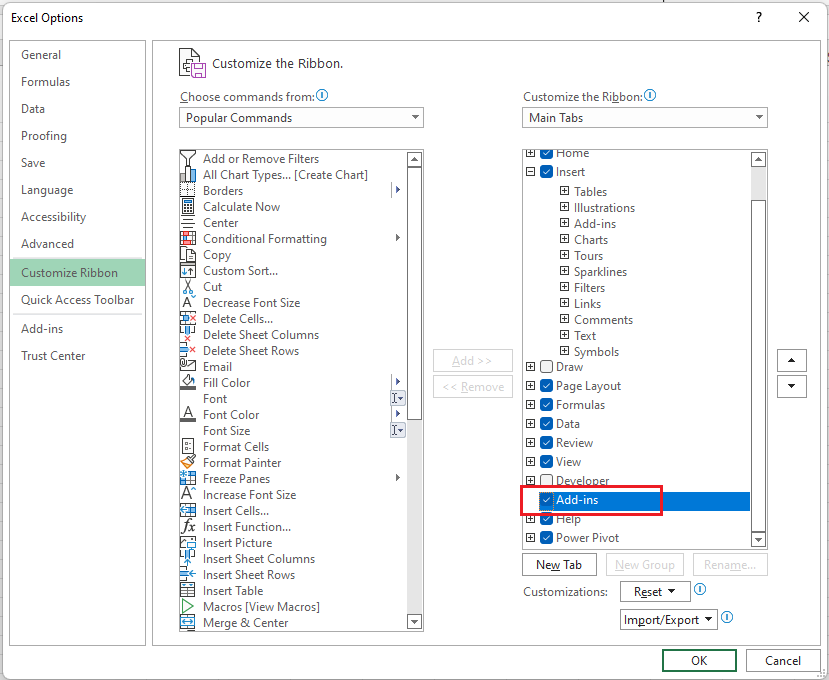
Task: Click the Cancel button
Action: pos(782,660)
